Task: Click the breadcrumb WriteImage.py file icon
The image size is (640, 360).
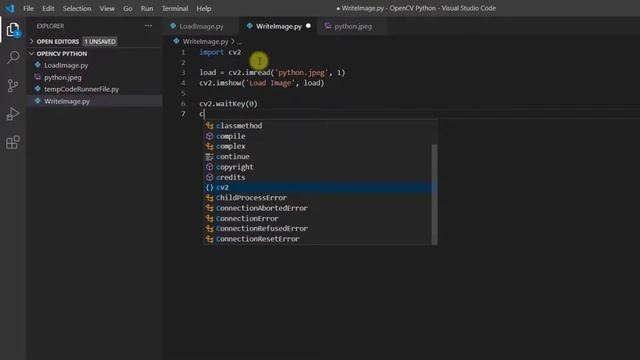Action: [x=176, y=41]
